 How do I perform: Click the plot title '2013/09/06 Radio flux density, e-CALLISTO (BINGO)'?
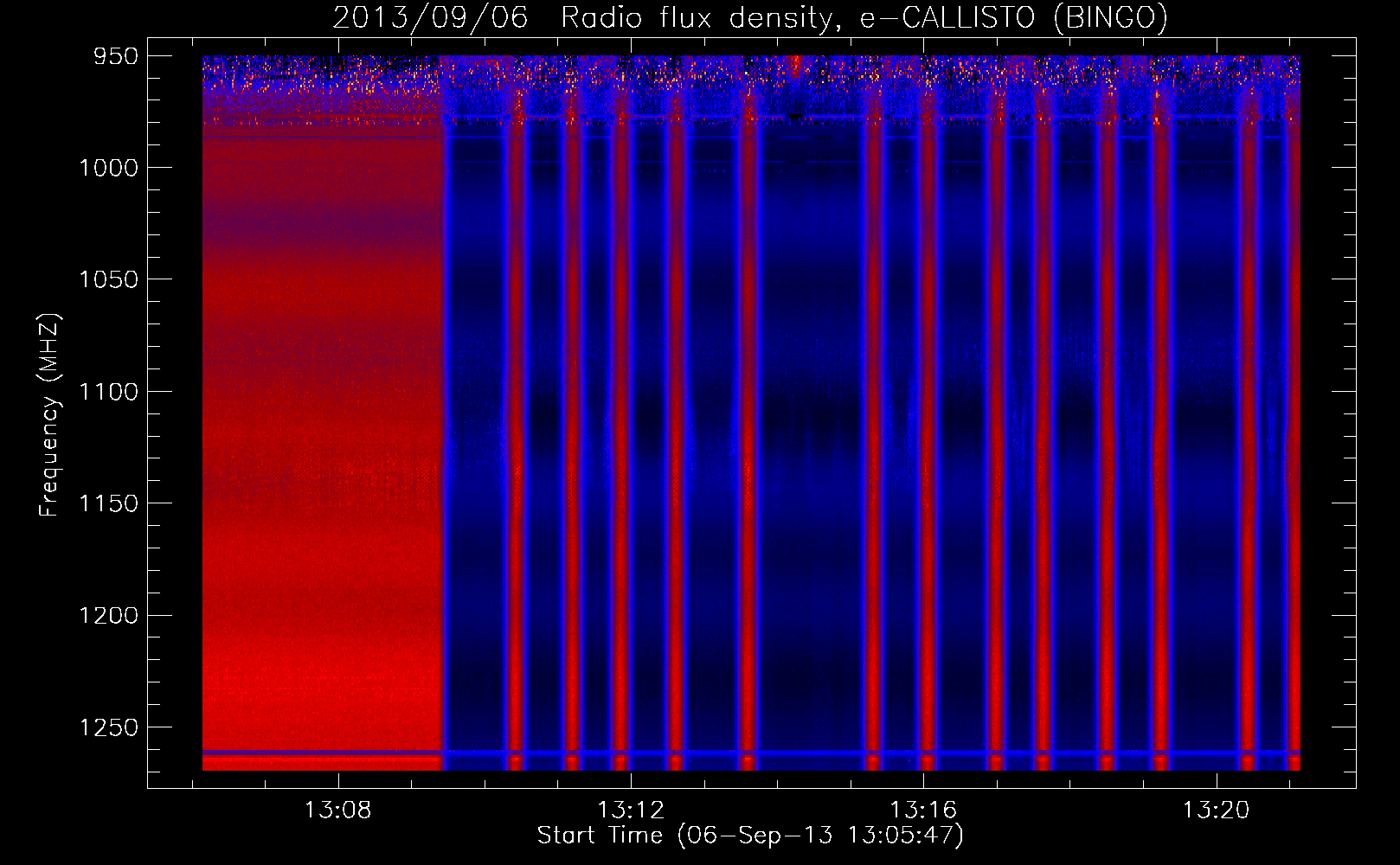tap(750, 17)
